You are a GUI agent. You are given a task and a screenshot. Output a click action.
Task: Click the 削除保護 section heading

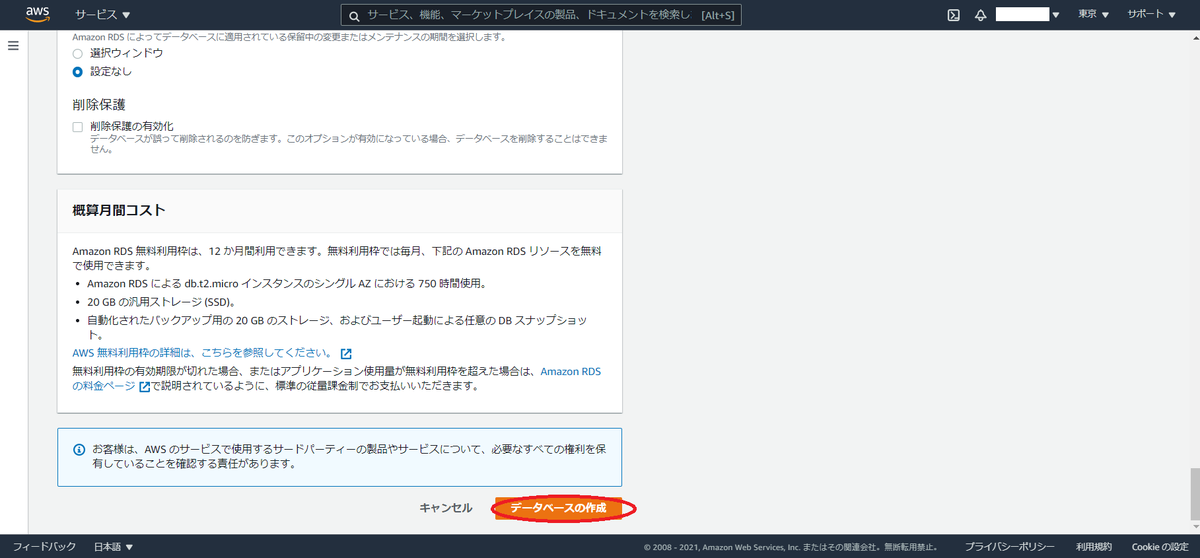pyautogui.click(x=99, y=104)
